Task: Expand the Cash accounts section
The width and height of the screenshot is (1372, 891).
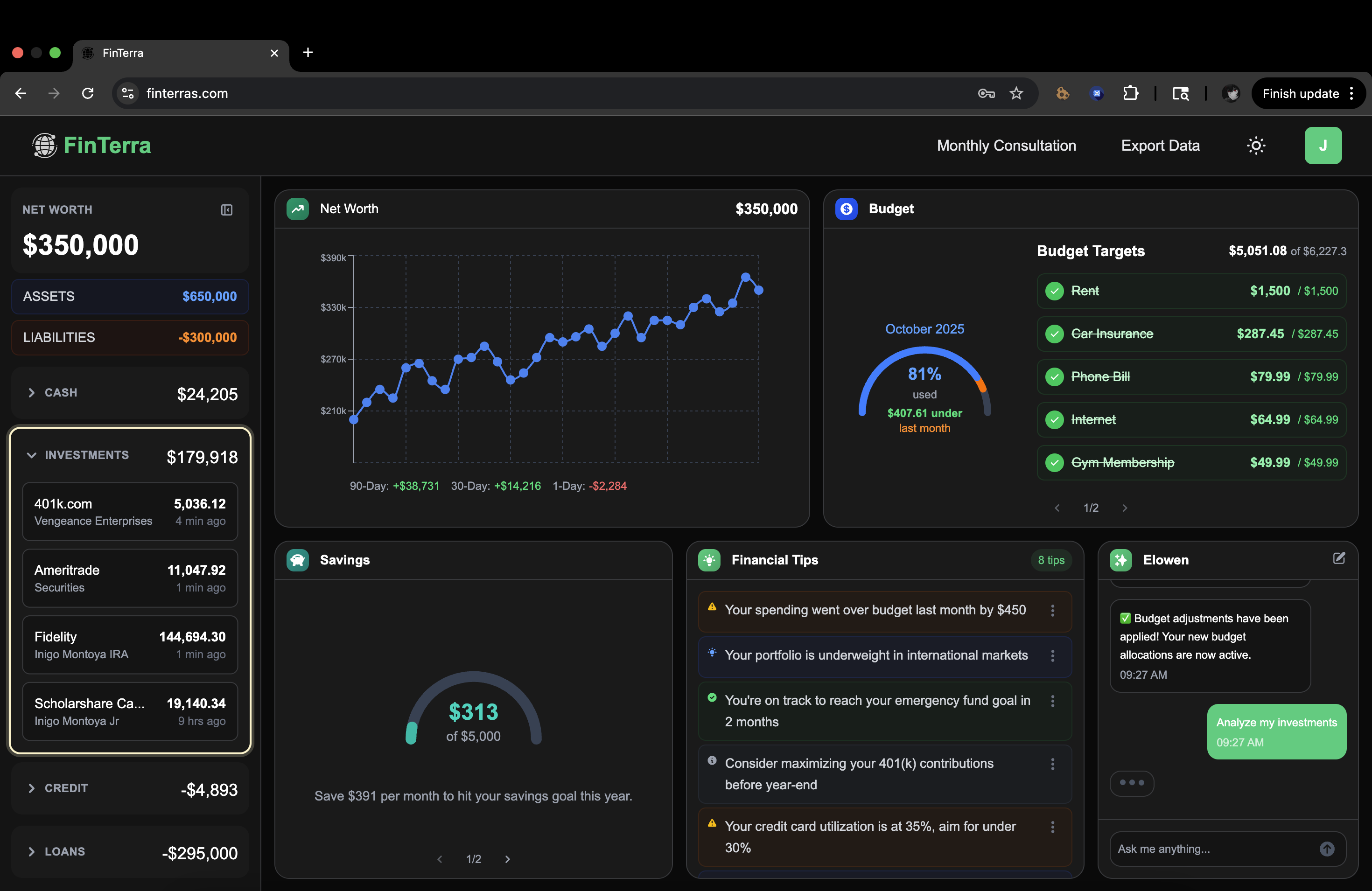Action: point(32,392)
